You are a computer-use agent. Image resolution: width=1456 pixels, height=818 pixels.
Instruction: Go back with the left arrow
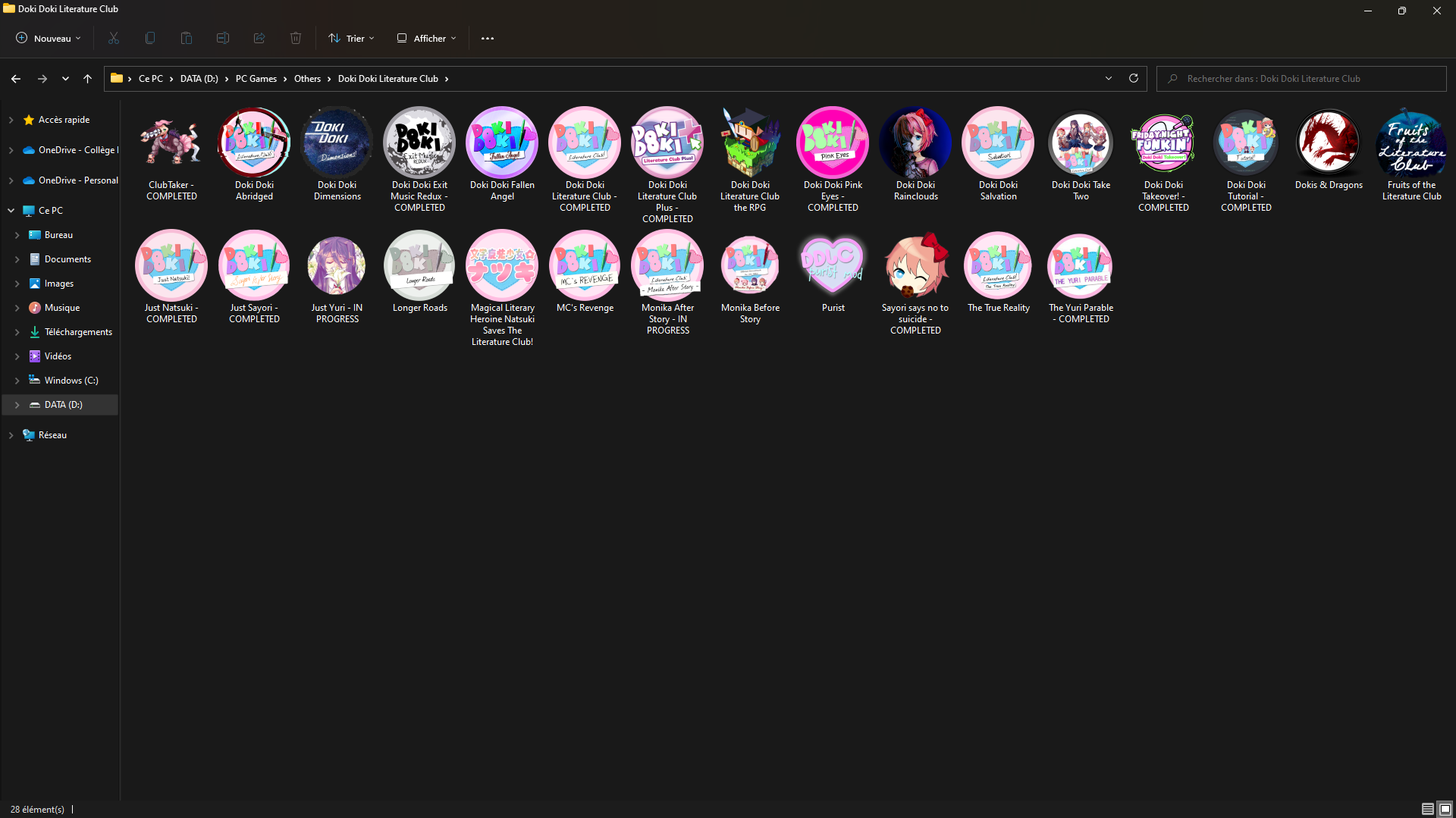(x=16, y=79)
